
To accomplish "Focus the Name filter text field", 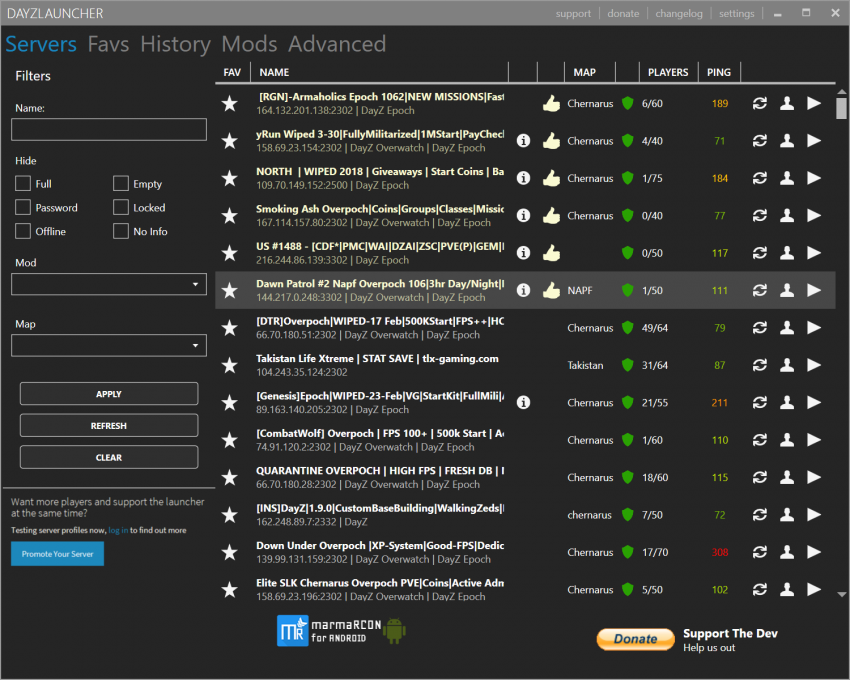I will (x=109, y=130).
